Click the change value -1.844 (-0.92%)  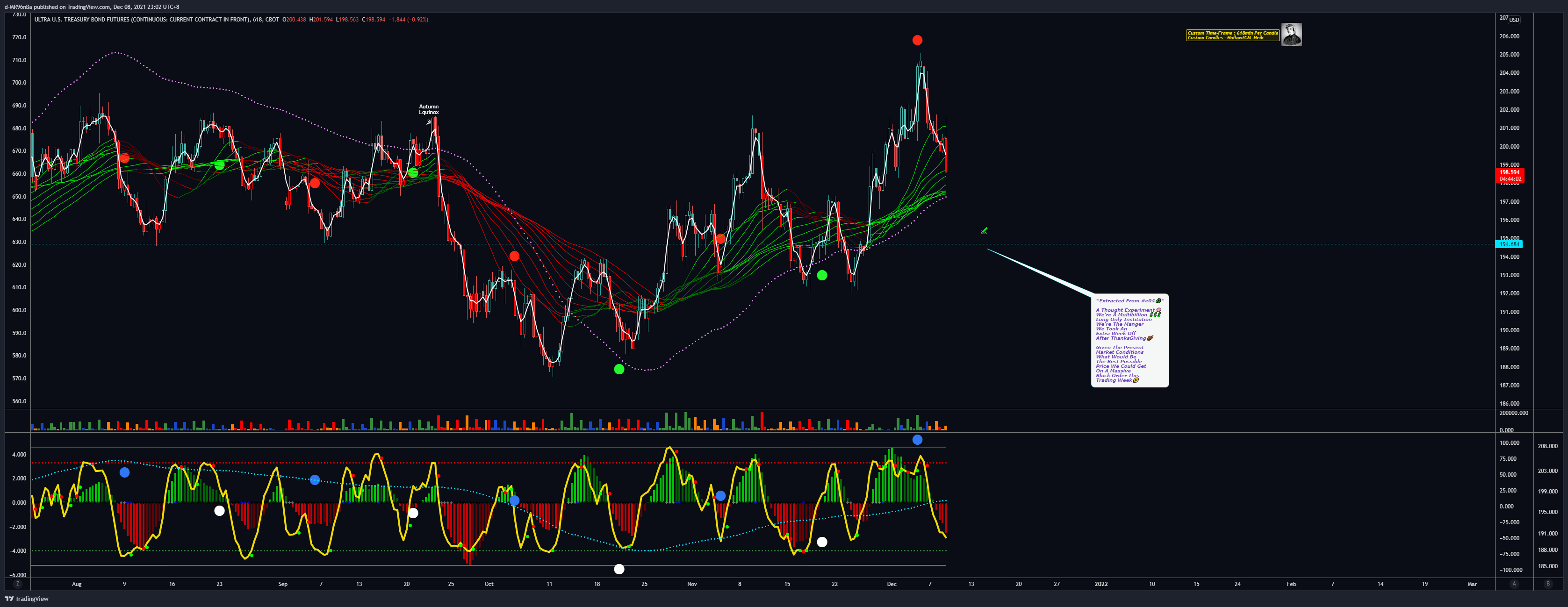pos(409,20)
